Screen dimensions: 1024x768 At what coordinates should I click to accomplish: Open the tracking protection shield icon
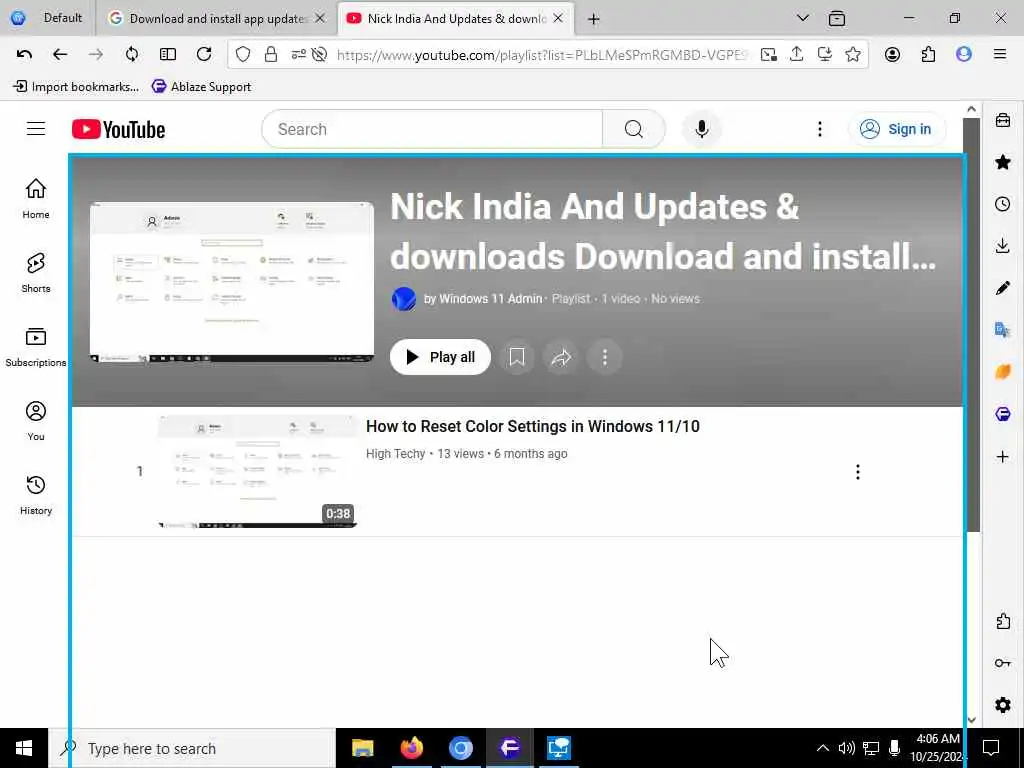click(x=243, y=55)
